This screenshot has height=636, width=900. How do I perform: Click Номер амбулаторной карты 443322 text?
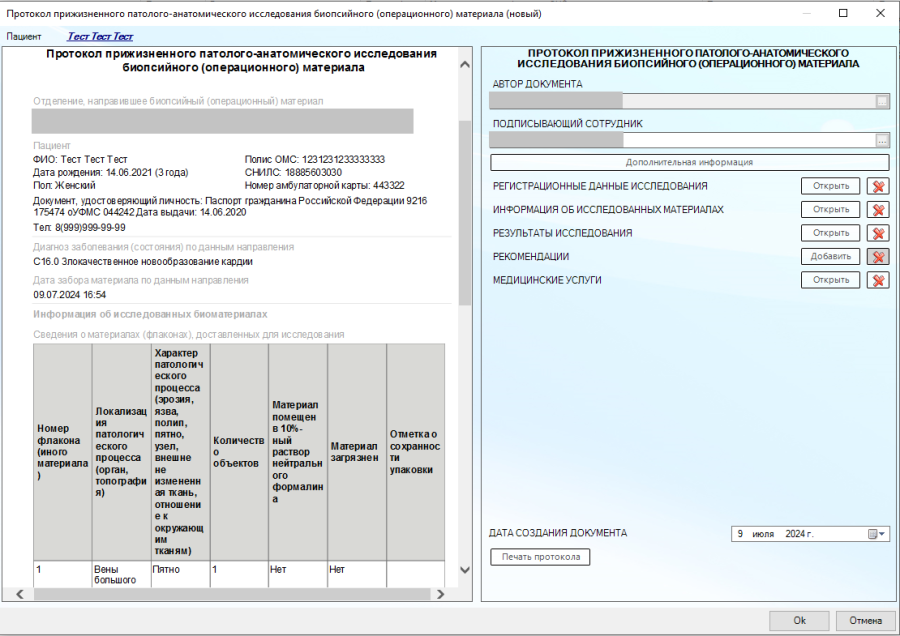point(324,186)
